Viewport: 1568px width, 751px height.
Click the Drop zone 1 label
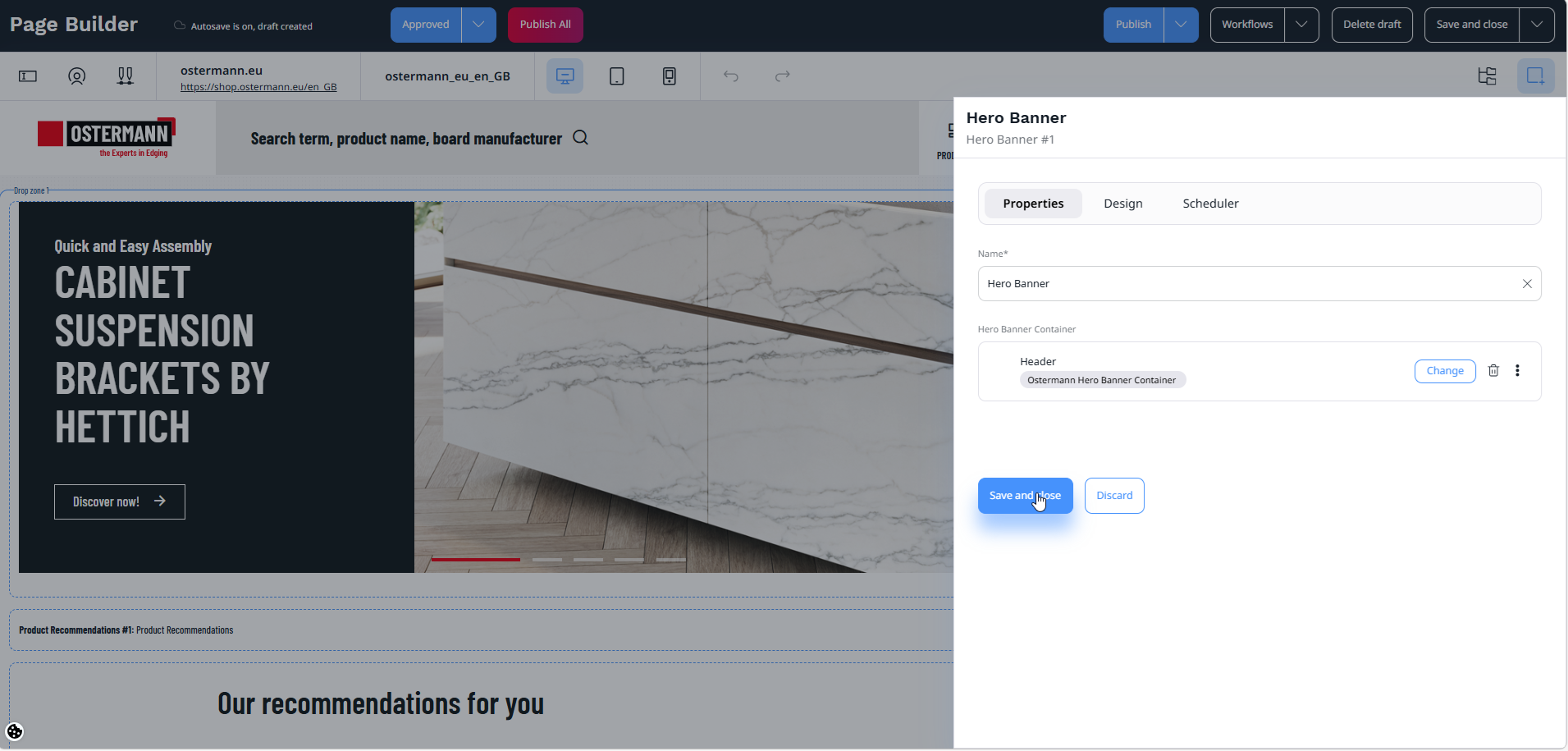(31, 190)
